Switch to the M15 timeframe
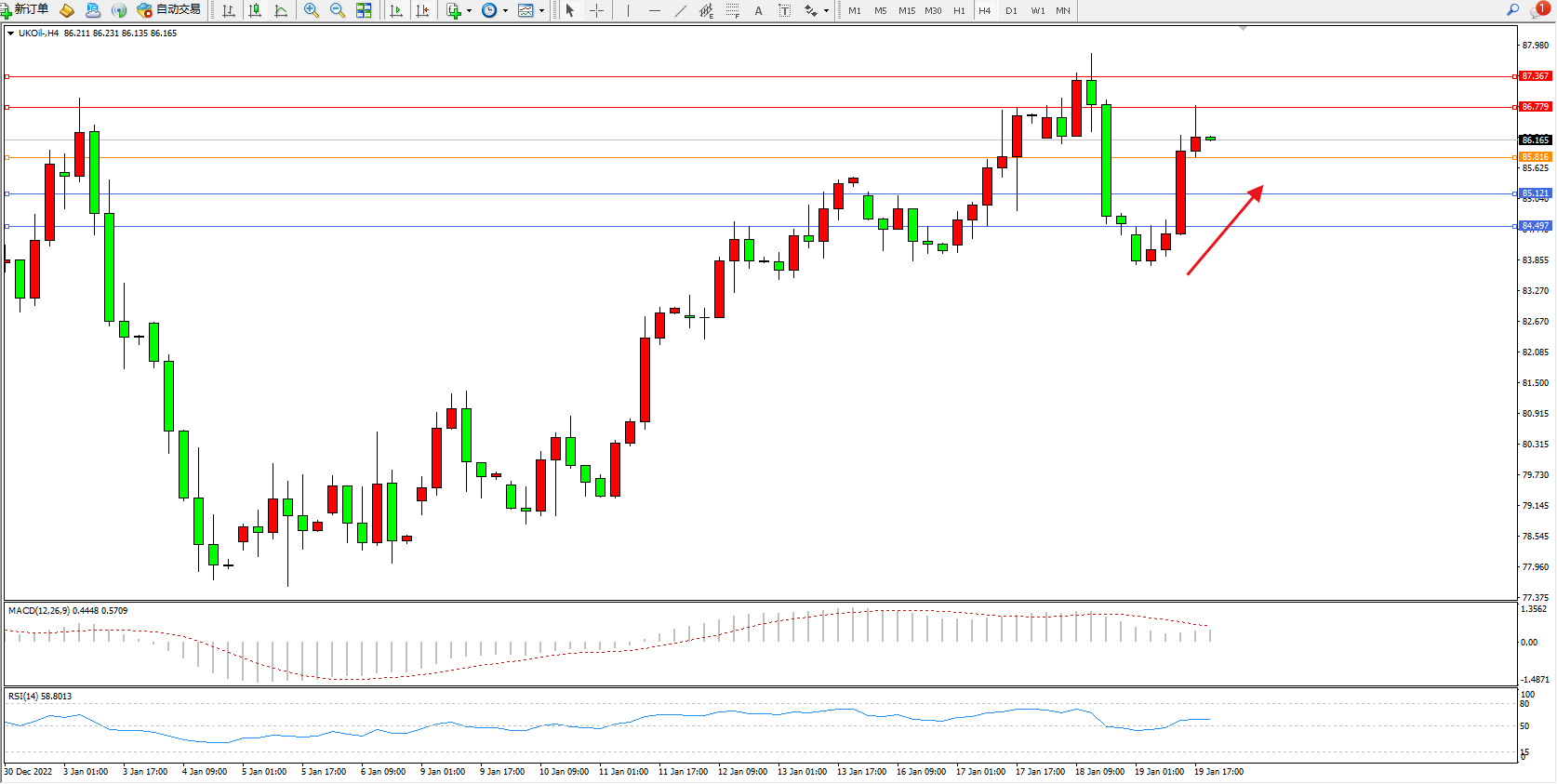The height and width of the screenshot is (784, 1557). pos(907,10)
